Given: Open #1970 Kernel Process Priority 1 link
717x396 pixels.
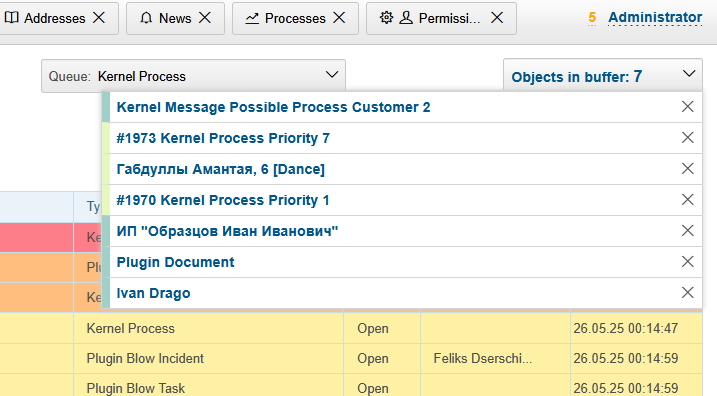Looking at the screenshot, I should 223,200.
